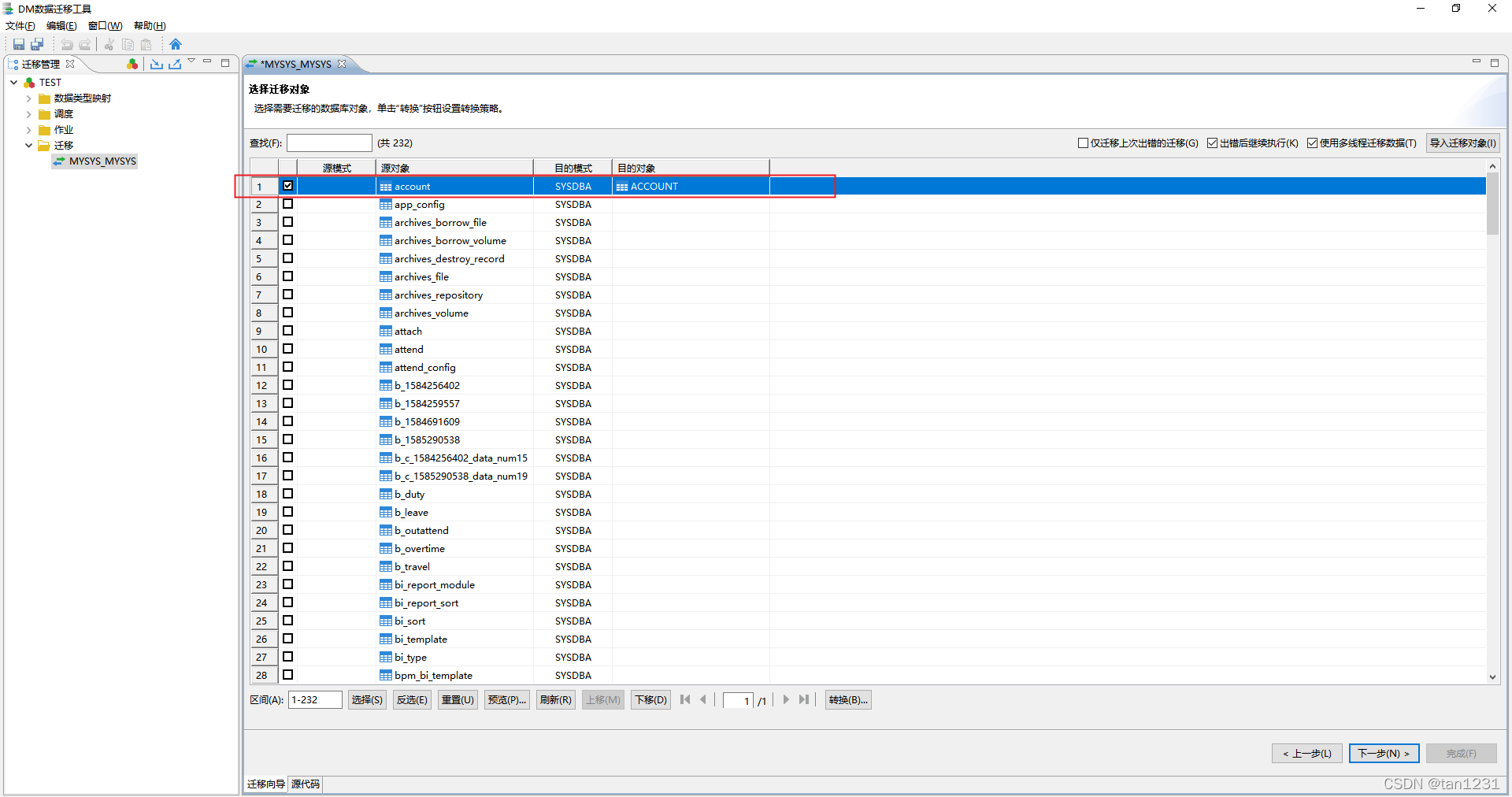
Task: Go to previous page of objects list
Action: click(703, 699)
